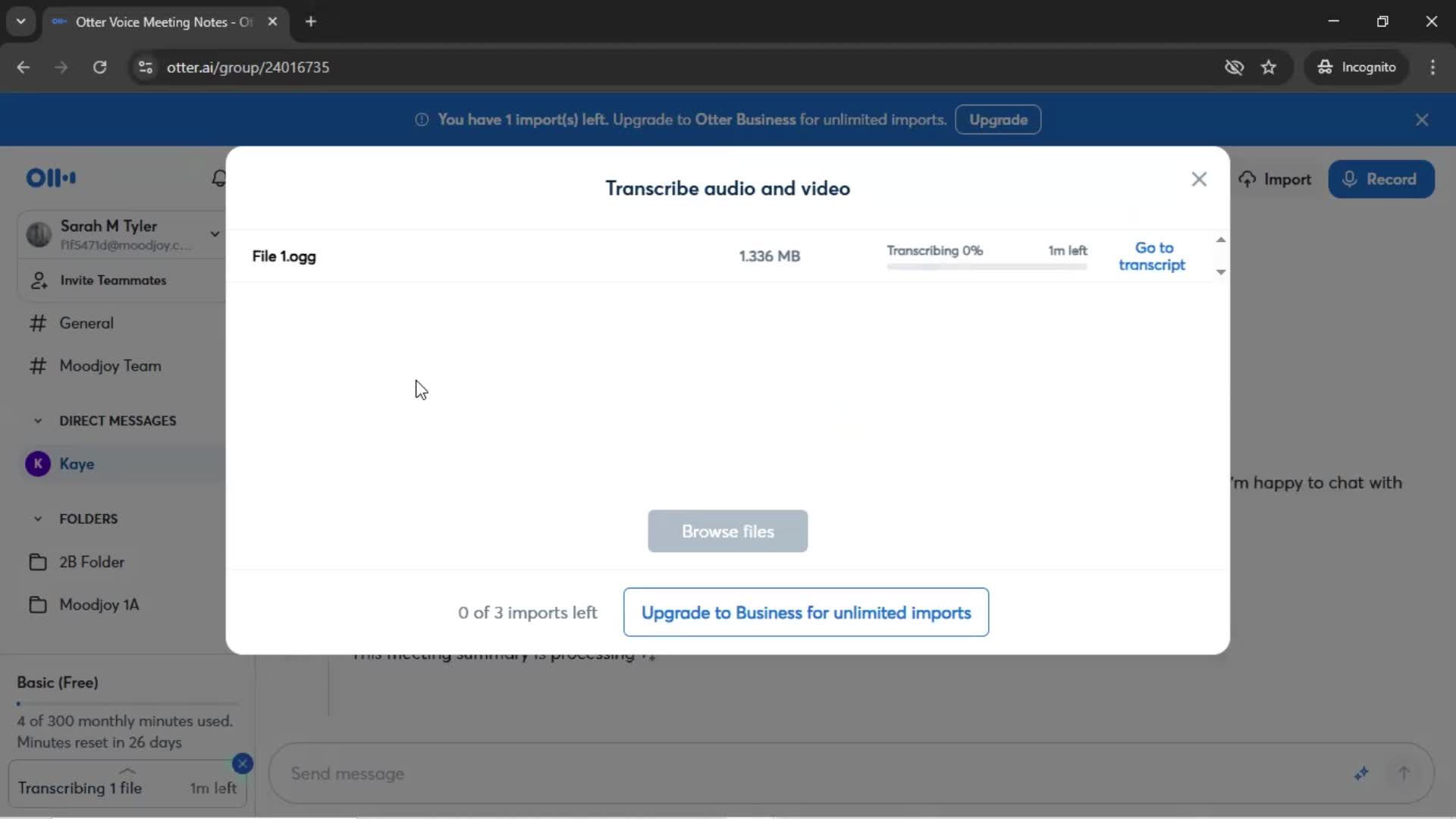Bookmark this page with star icon
The image size is (1456, 819).
click(1269, 67)
